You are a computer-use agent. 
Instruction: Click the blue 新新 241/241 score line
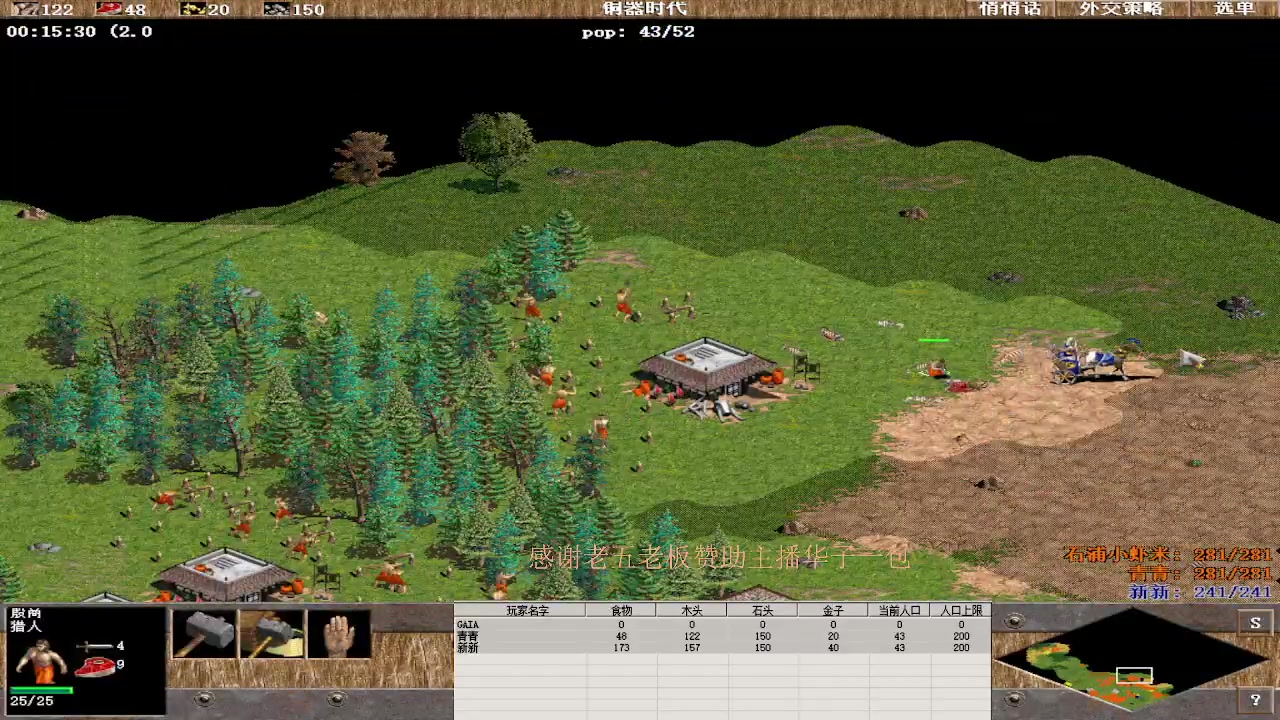click(1200, 592)
